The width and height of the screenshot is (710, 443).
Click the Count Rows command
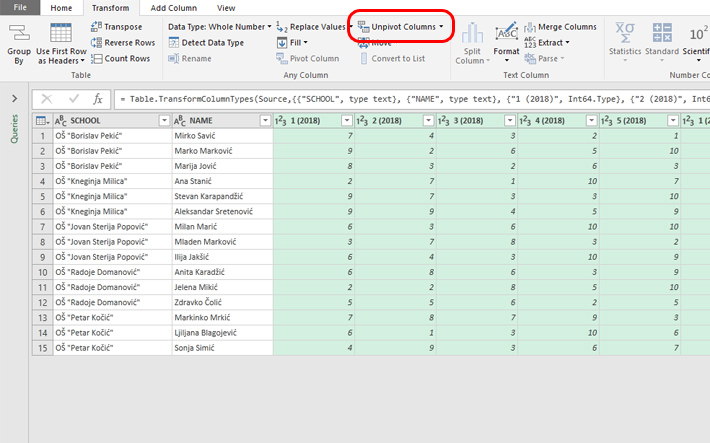(120, 58)
